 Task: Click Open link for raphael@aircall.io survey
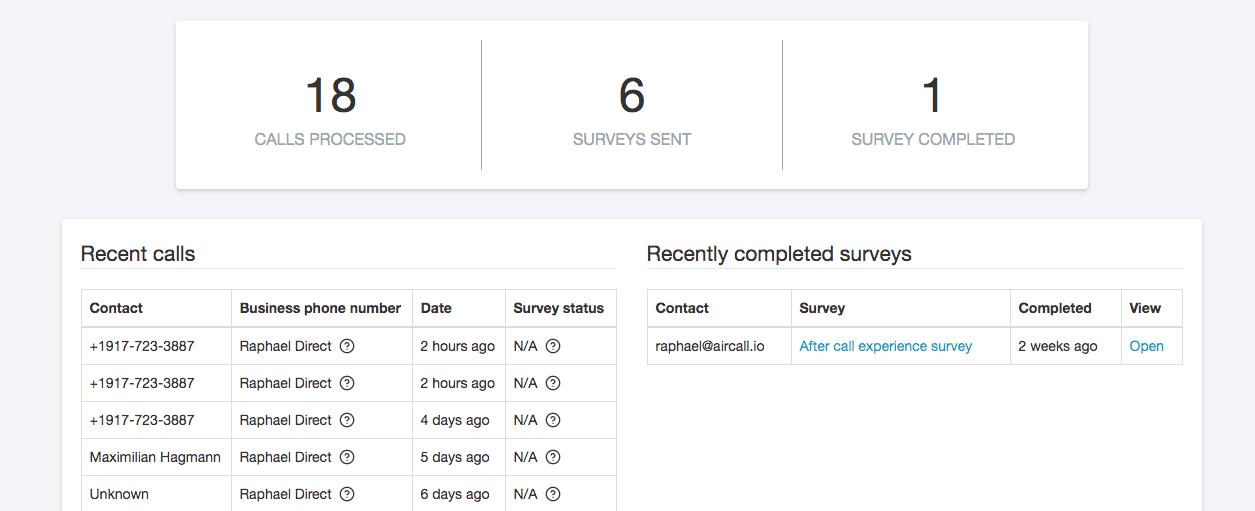1147,346
